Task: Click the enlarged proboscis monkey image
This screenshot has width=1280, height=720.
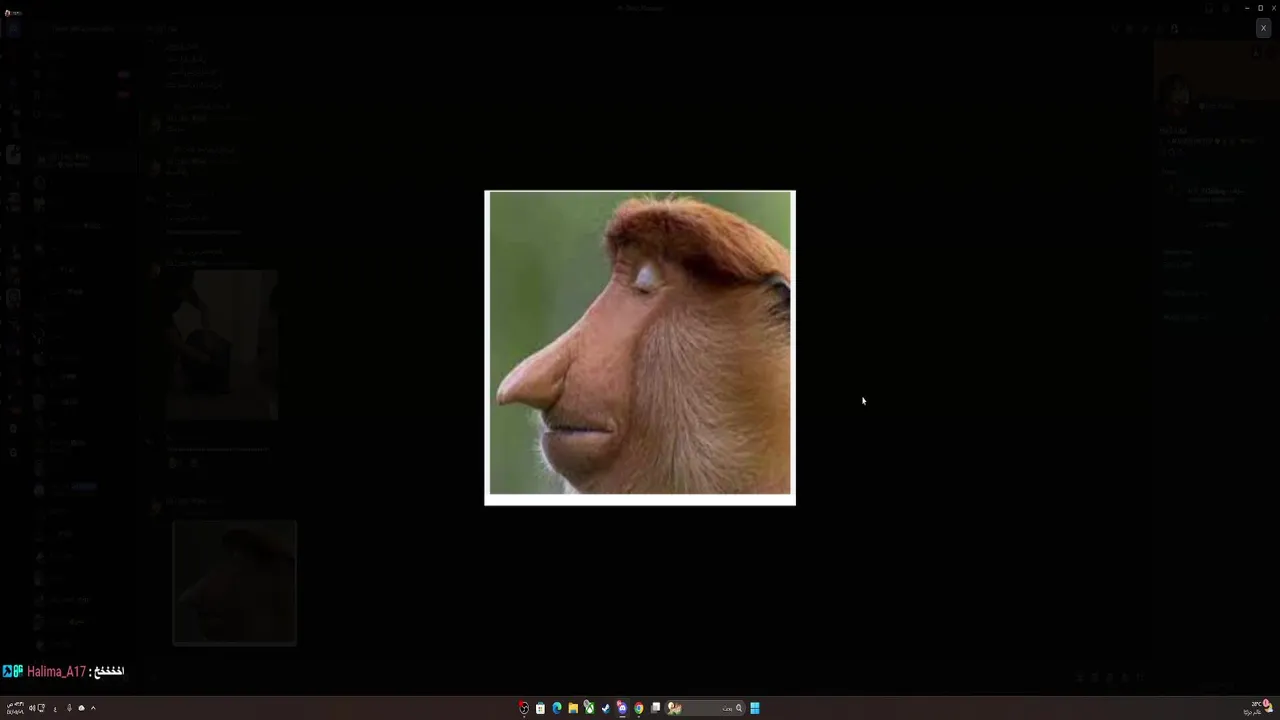Action: tap(640, 347)
